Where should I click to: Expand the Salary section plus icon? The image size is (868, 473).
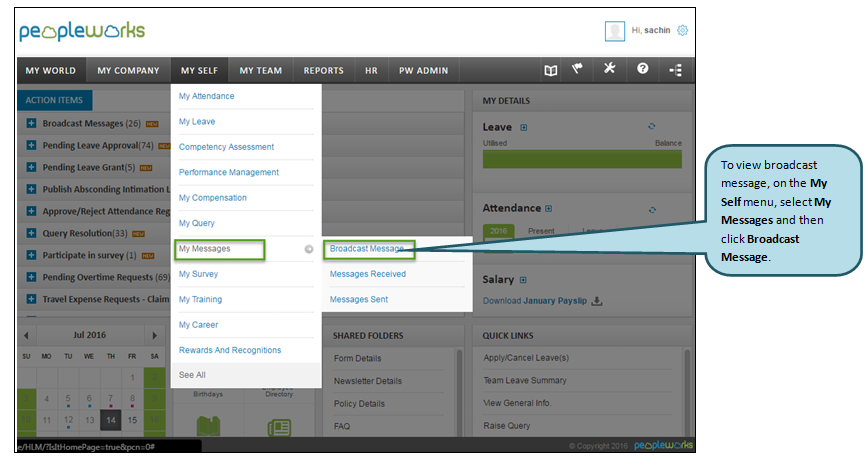(523, 280)
